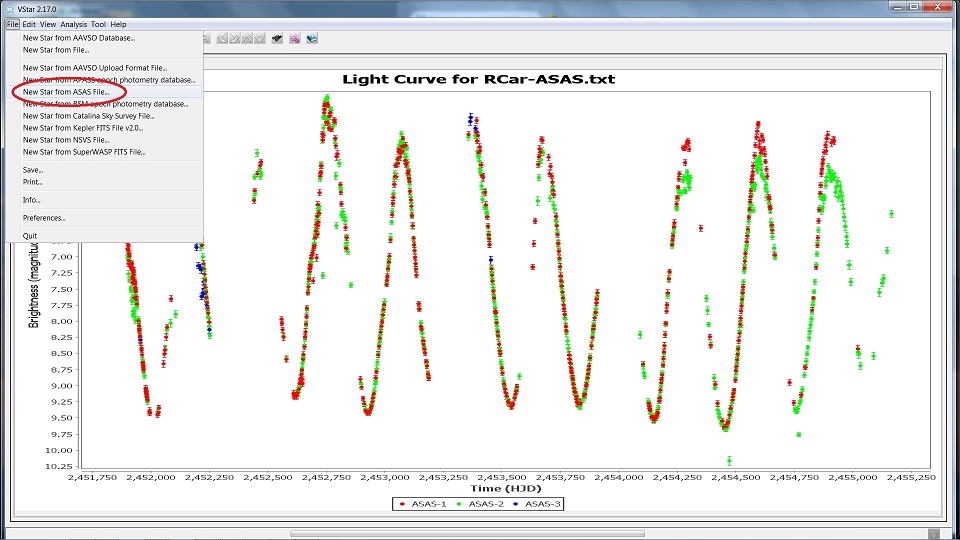Click the black toolbar icon beside the arrows

[277, 39]
